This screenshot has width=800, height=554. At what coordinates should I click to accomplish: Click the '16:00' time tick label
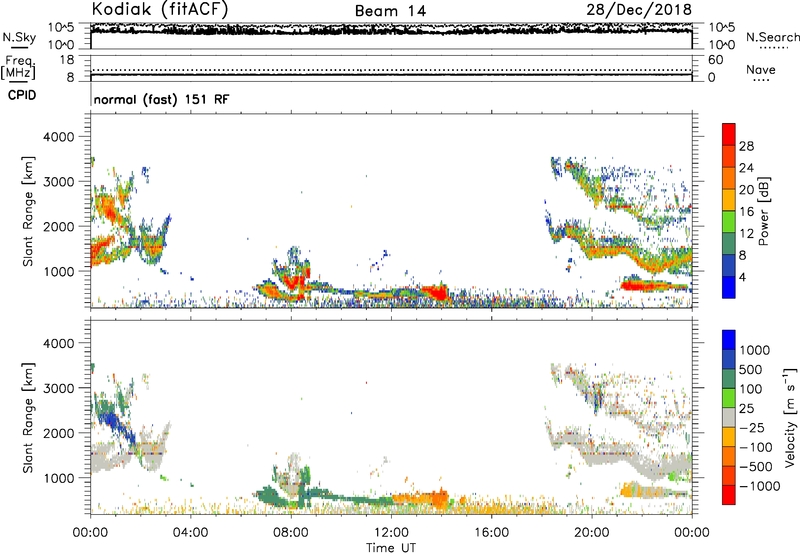pos(491,533)
